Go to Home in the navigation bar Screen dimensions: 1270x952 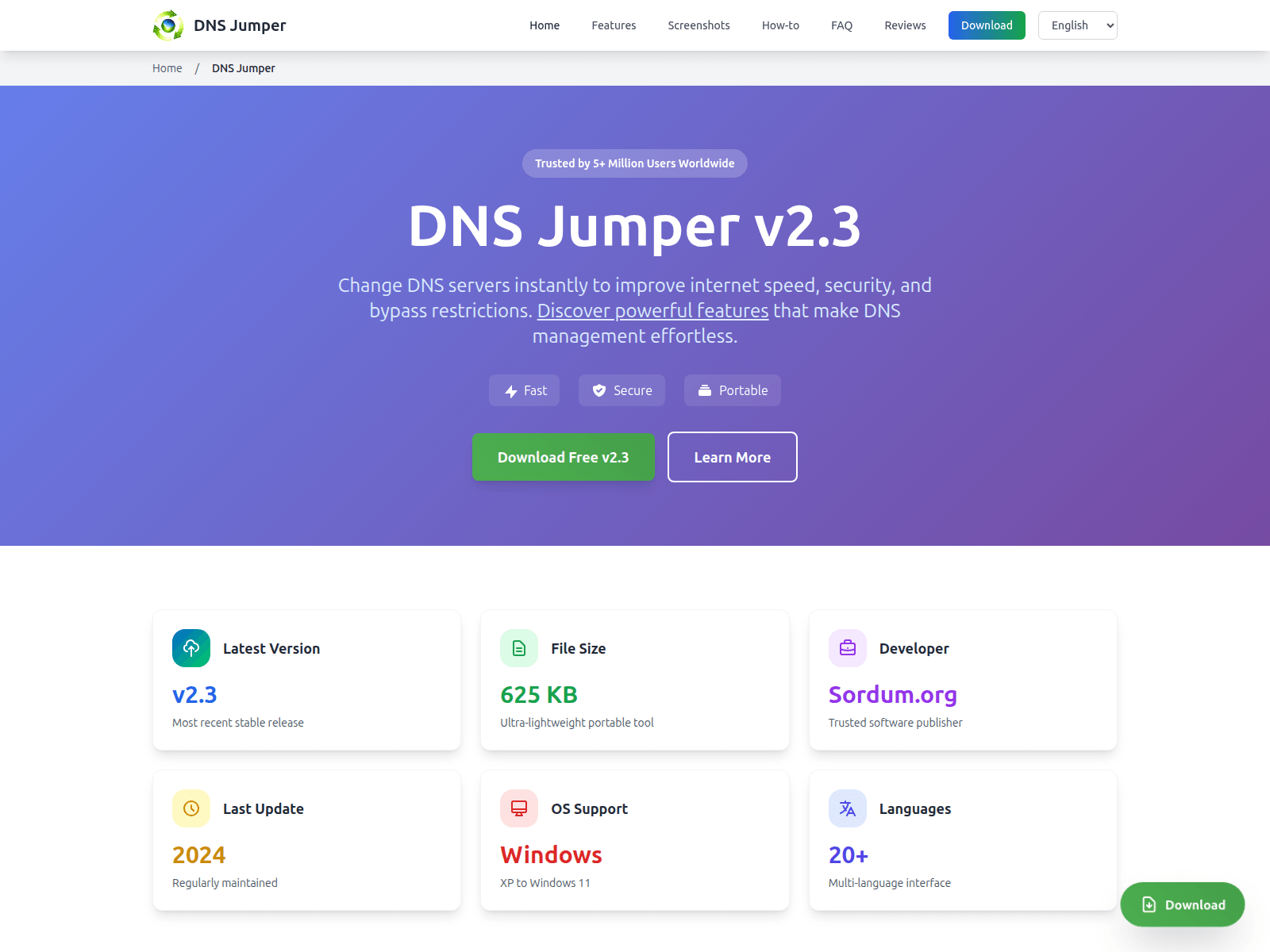pos(545,25)
